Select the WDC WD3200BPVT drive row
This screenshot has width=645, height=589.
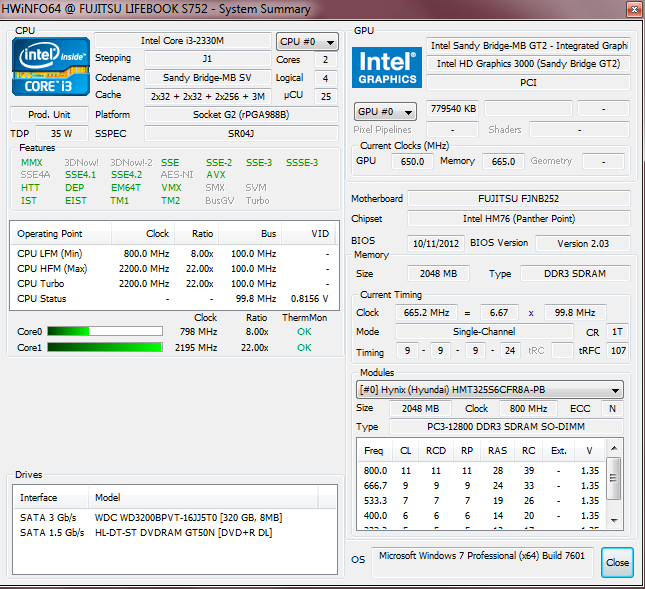pyautogui.click(x=175, y=517)
